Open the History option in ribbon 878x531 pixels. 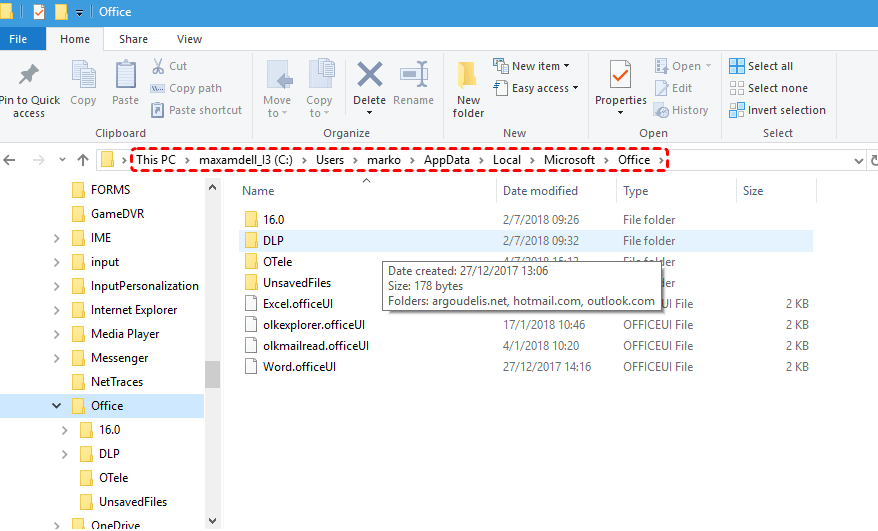point(681,110)
